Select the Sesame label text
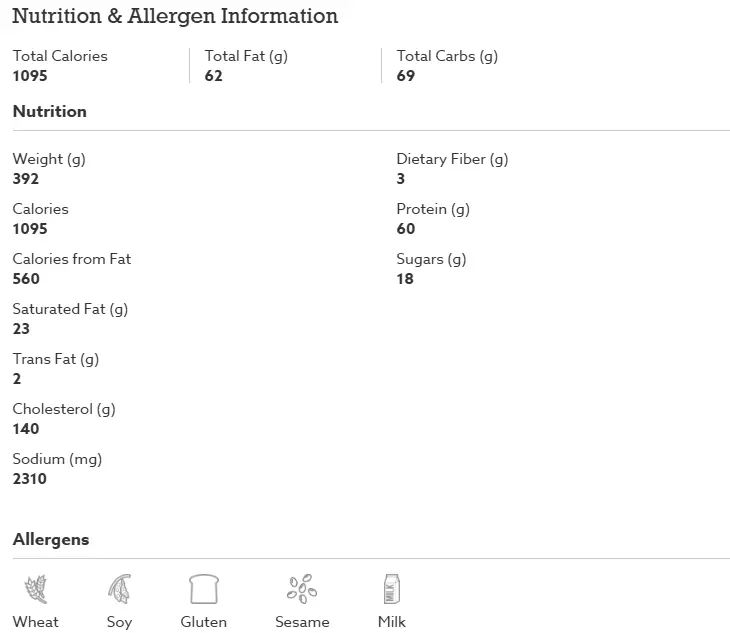 click(x=302, y=622)
